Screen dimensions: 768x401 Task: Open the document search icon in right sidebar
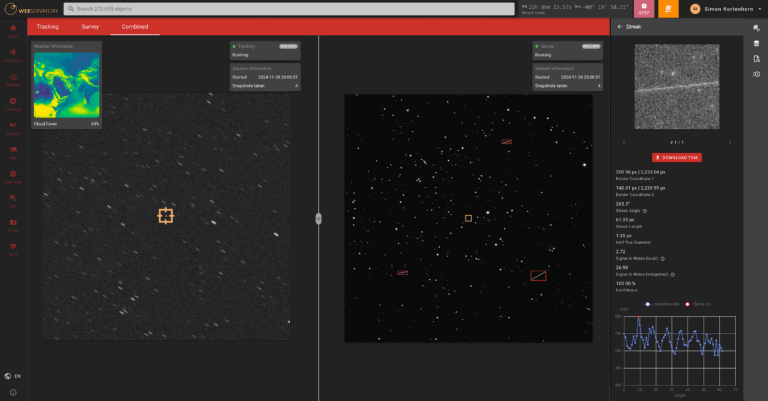[757, 59]
